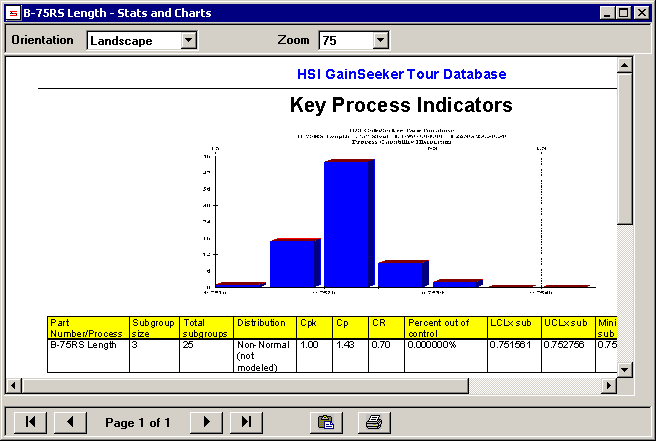Expand the Zoom level dropdown

[379, 40]
